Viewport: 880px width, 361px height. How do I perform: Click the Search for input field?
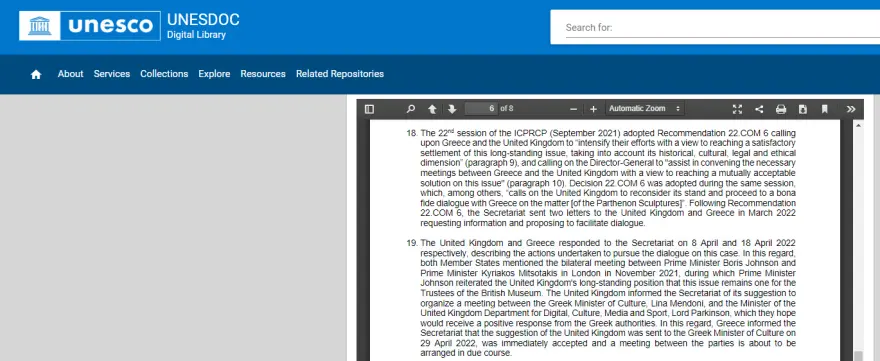pos(722,28)
